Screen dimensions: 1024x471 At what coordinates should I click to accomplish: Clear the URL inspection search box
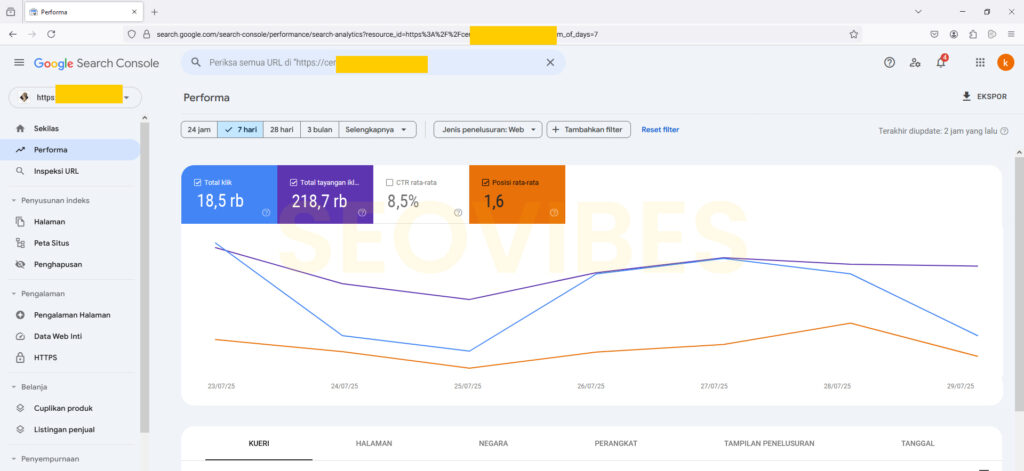click(x=549, y=63)
